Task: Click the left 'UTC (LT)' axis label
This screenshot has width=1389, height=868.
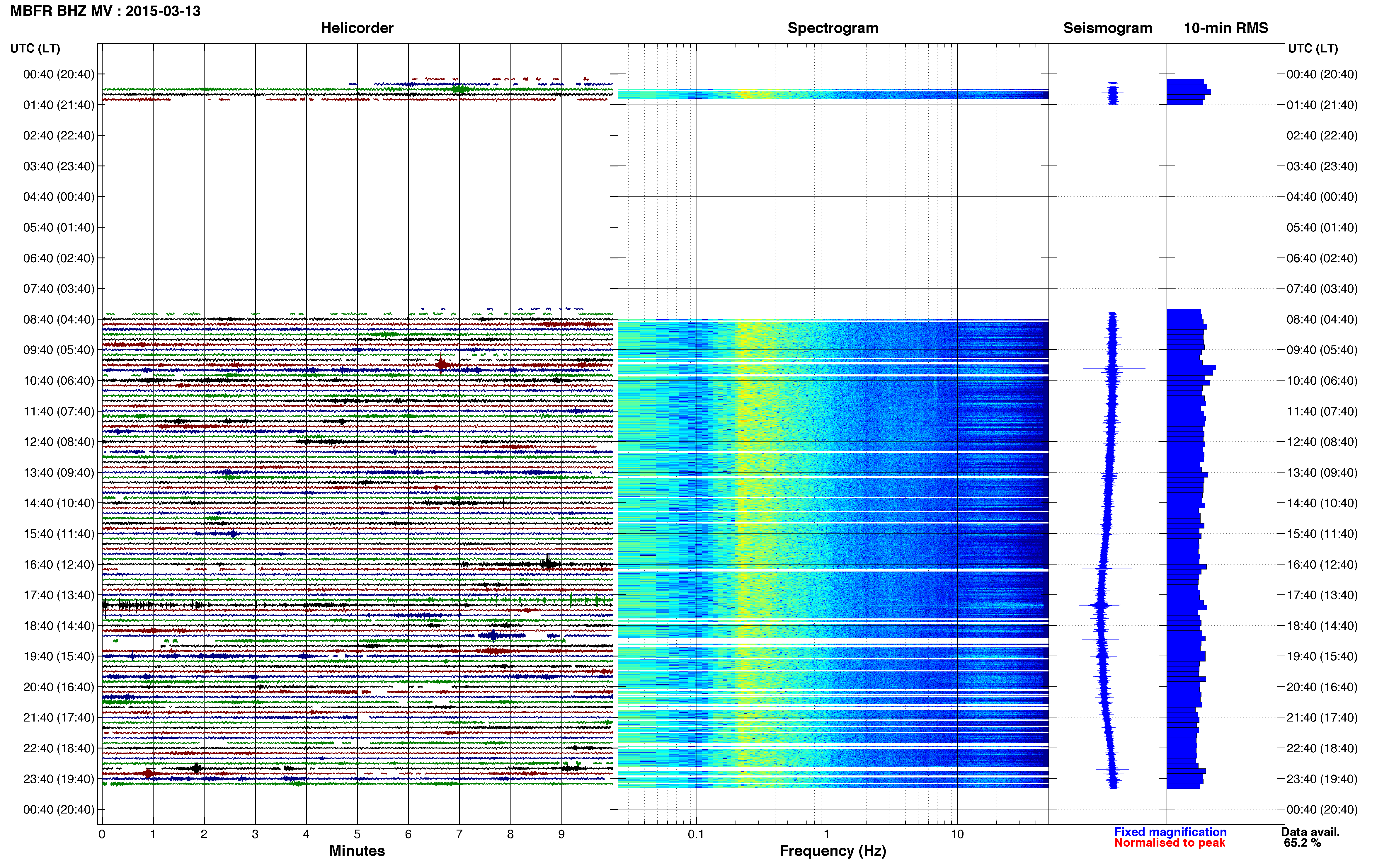Action: pos(35,48)
